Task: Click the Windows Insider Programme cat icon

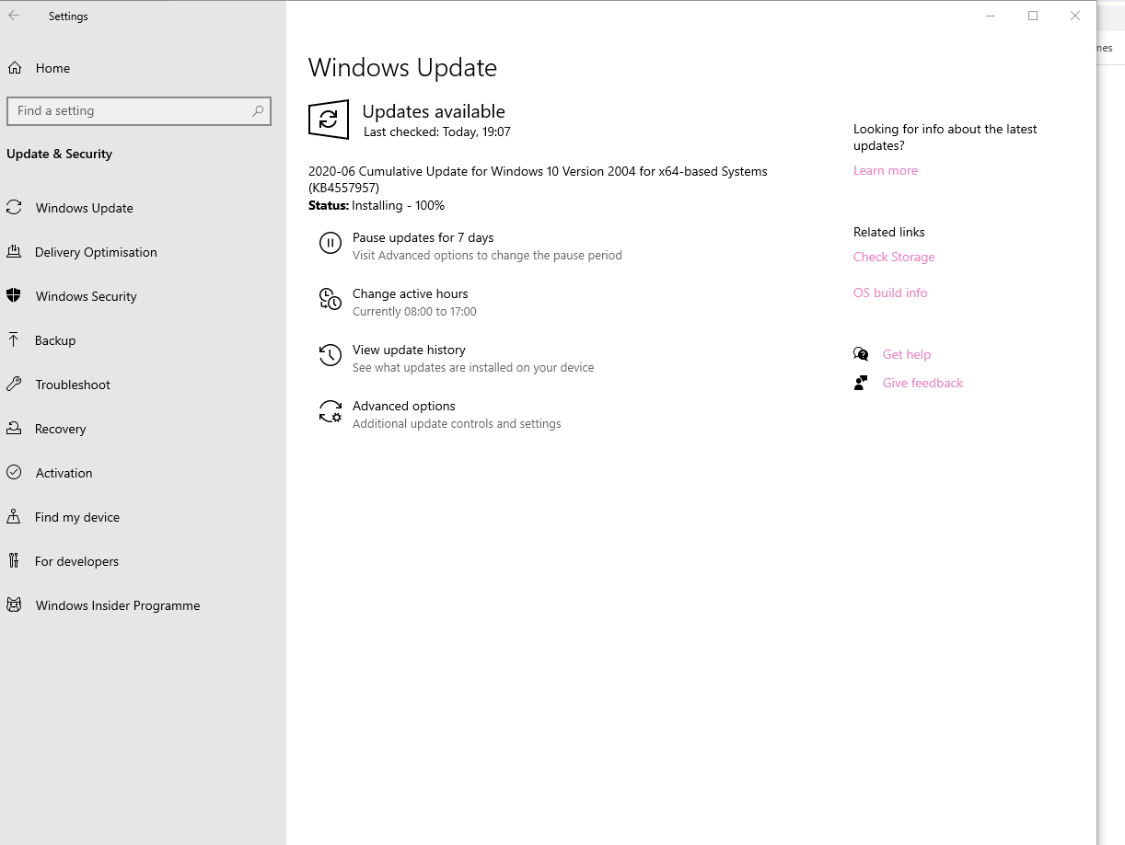Action: point(14,605)
